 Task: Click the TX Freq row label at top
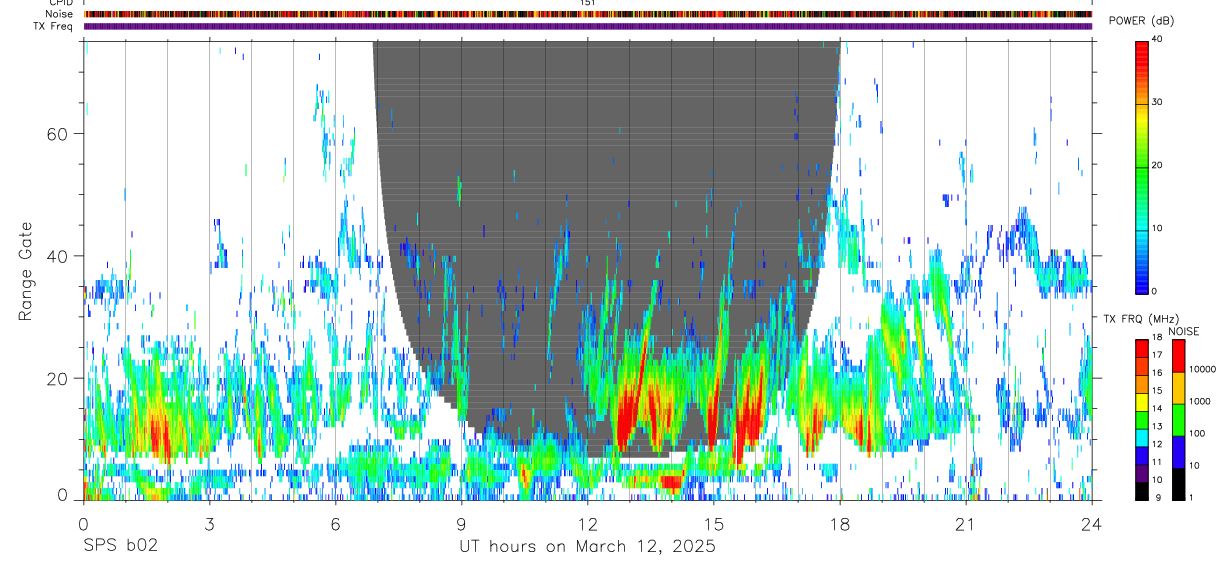52,25
